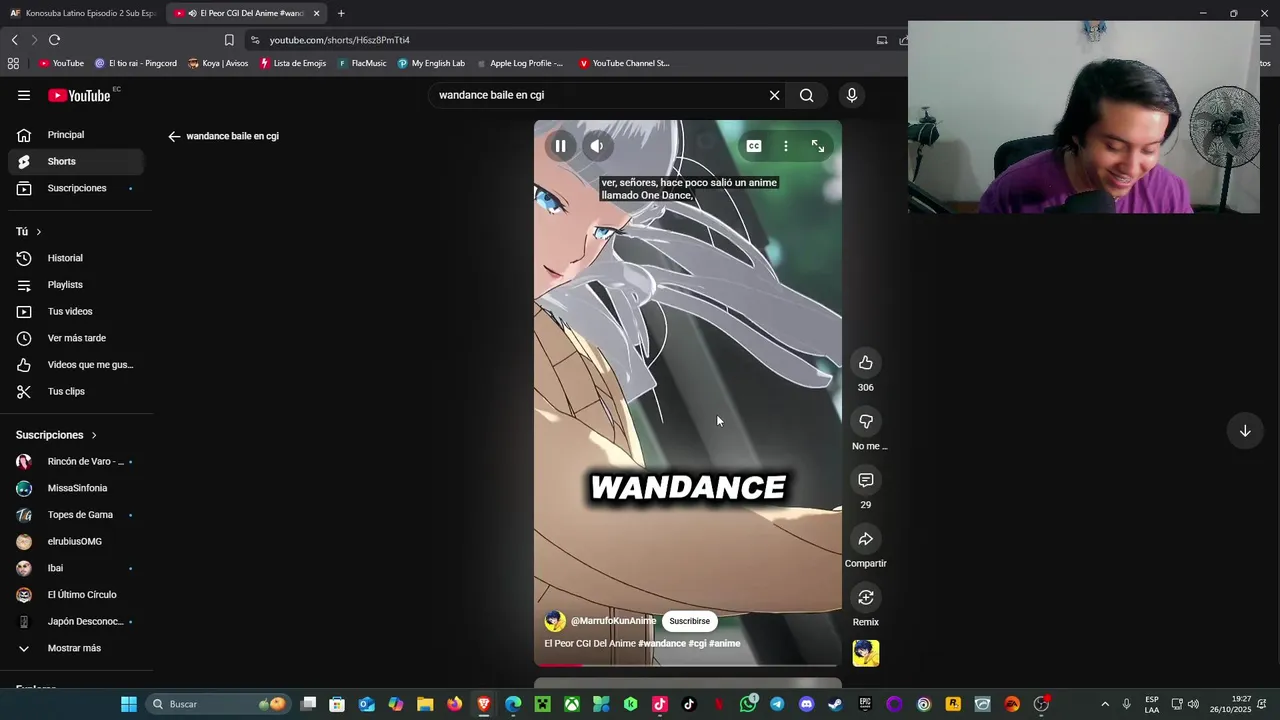This screenshot has width=1280, height=720.
Task: Open Suscripciones in the sidebar
Action: coord(75,188)
